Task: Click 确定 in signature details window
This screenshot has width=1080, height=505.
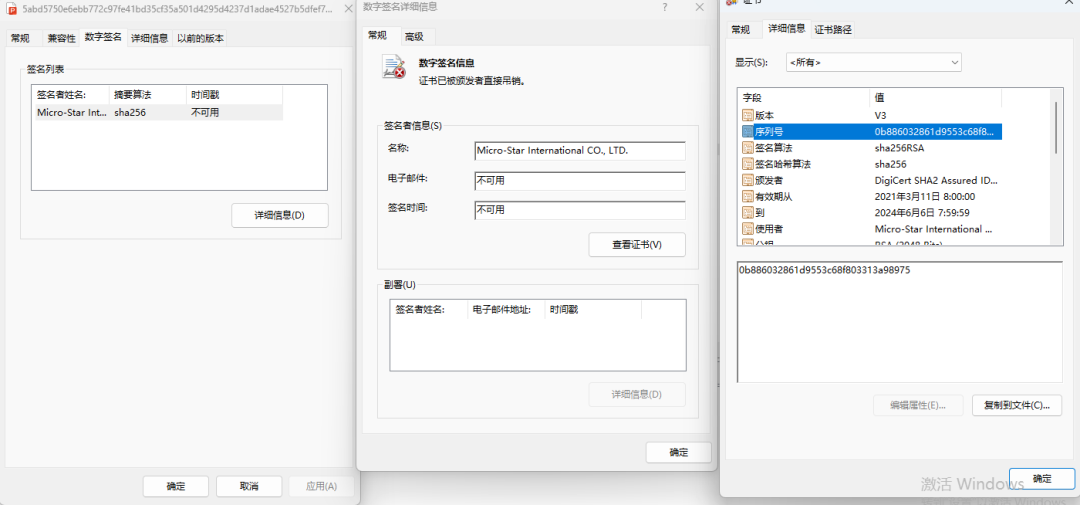Action: coord(678,452)
